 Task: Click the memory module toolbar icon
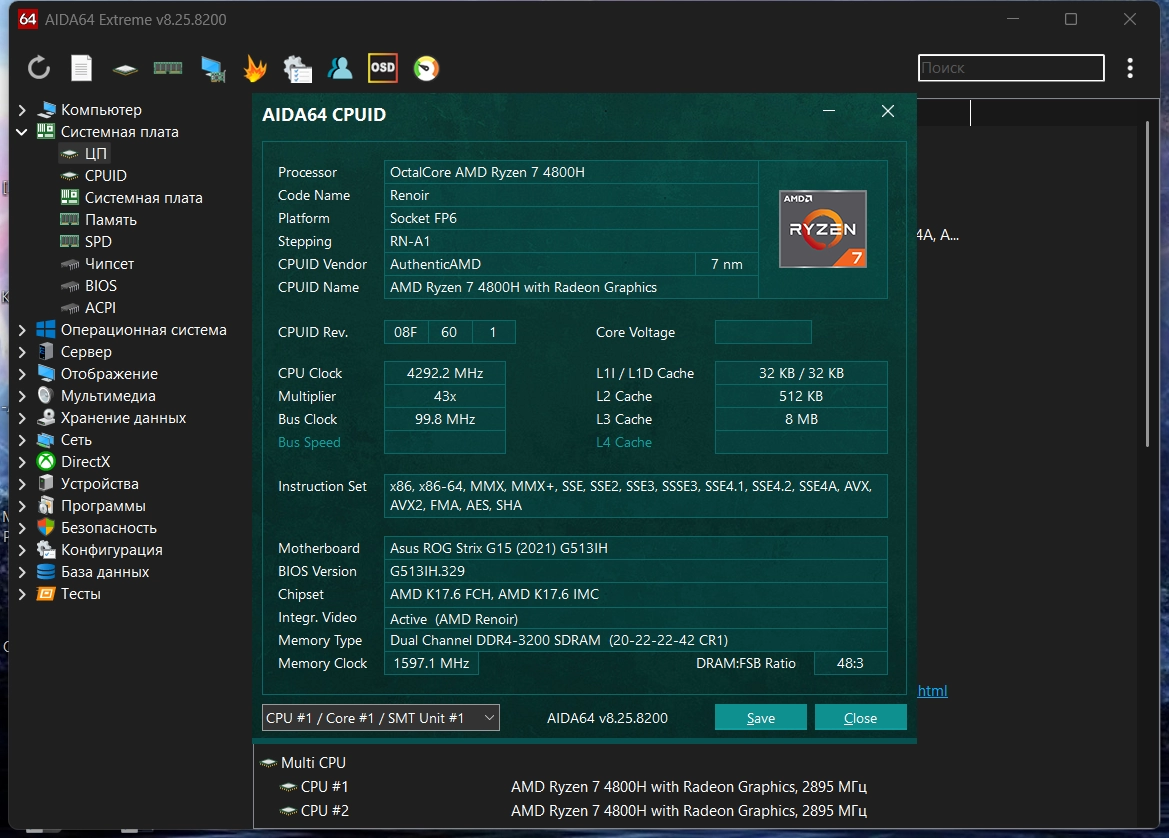pos(167,68)
